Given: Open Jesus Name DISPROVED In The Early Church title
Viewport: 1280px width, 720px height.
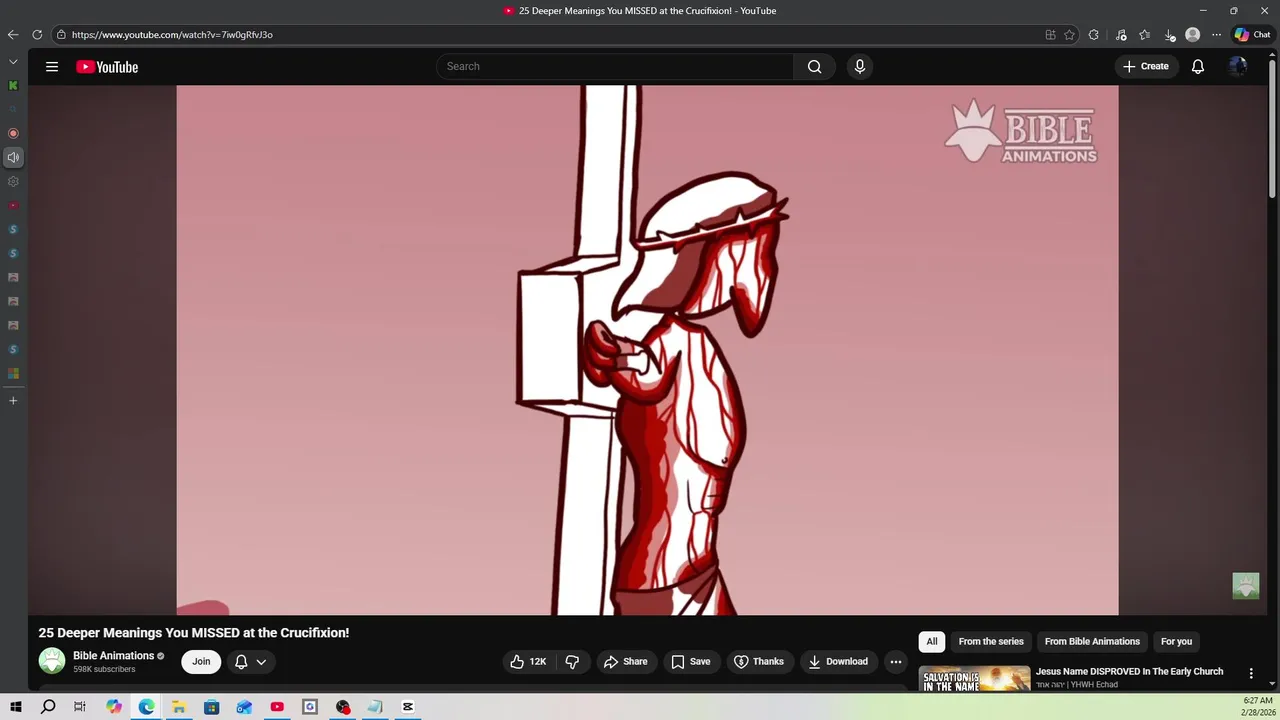Looking at the screenshot, I should 1129,672.
